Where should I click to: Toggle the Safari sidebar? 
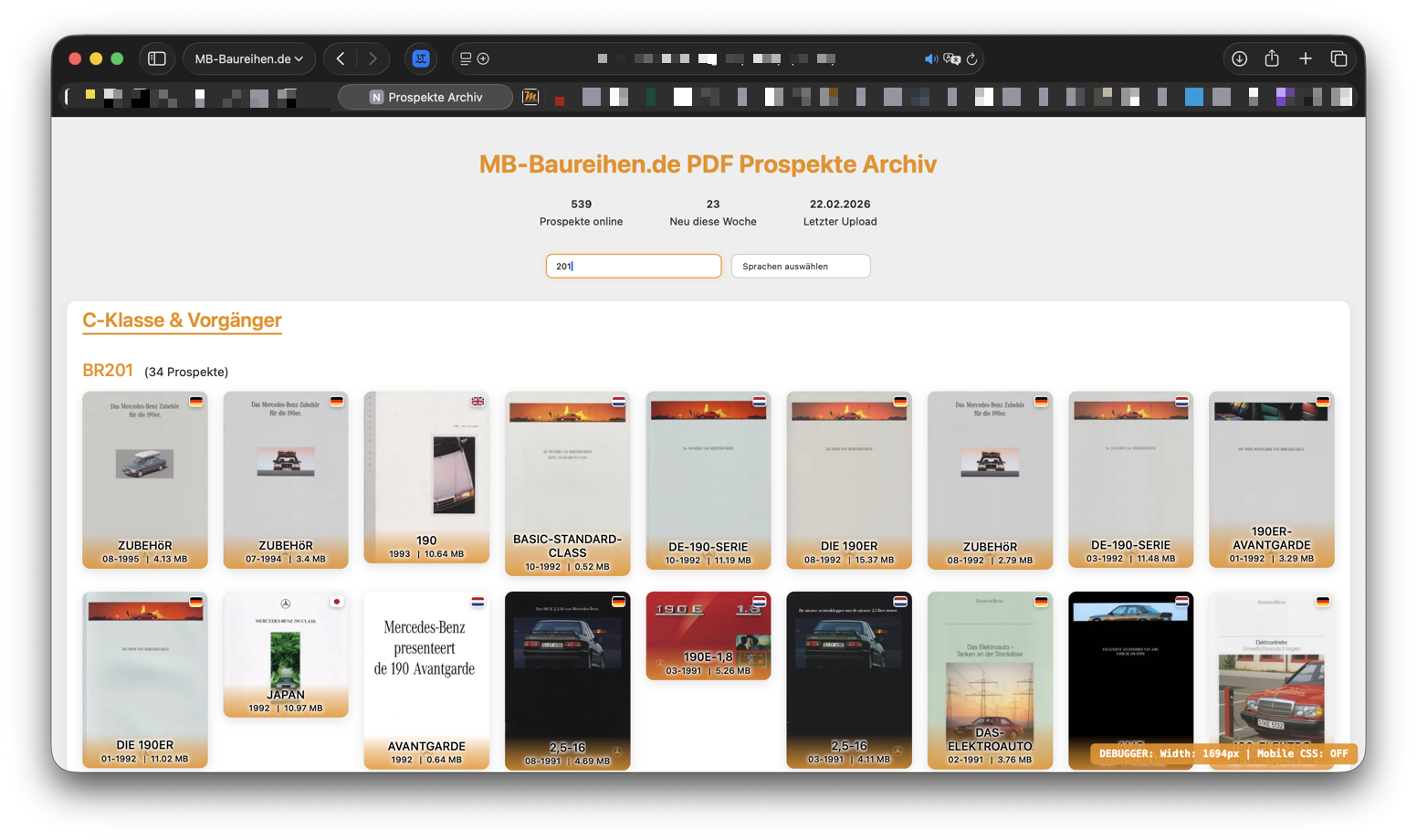pos(157,58)
